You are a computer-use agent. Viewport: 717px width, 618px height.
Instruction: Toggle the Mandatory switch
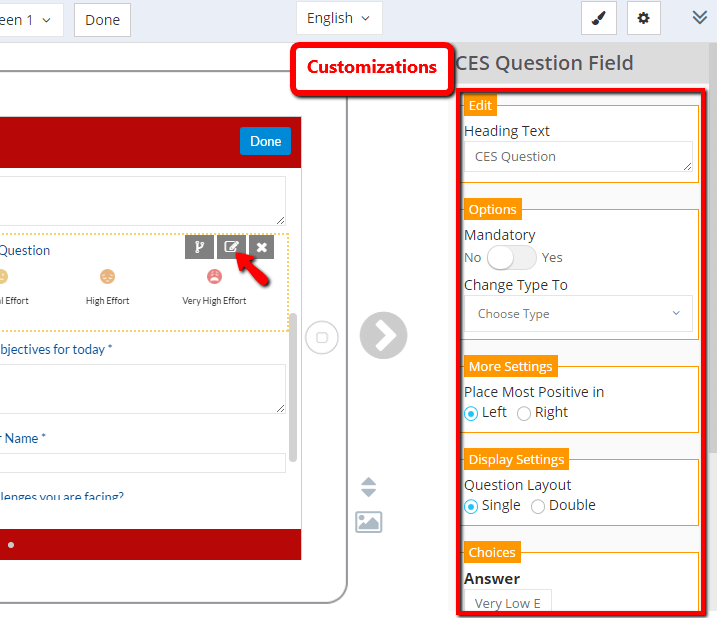512,258
